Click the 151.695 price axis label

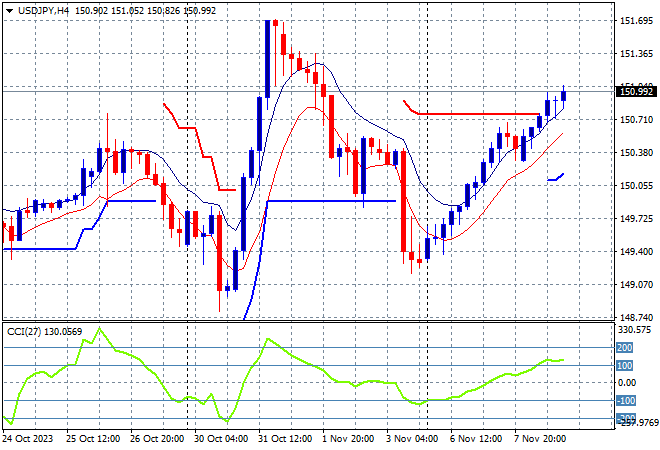point(638,21)
